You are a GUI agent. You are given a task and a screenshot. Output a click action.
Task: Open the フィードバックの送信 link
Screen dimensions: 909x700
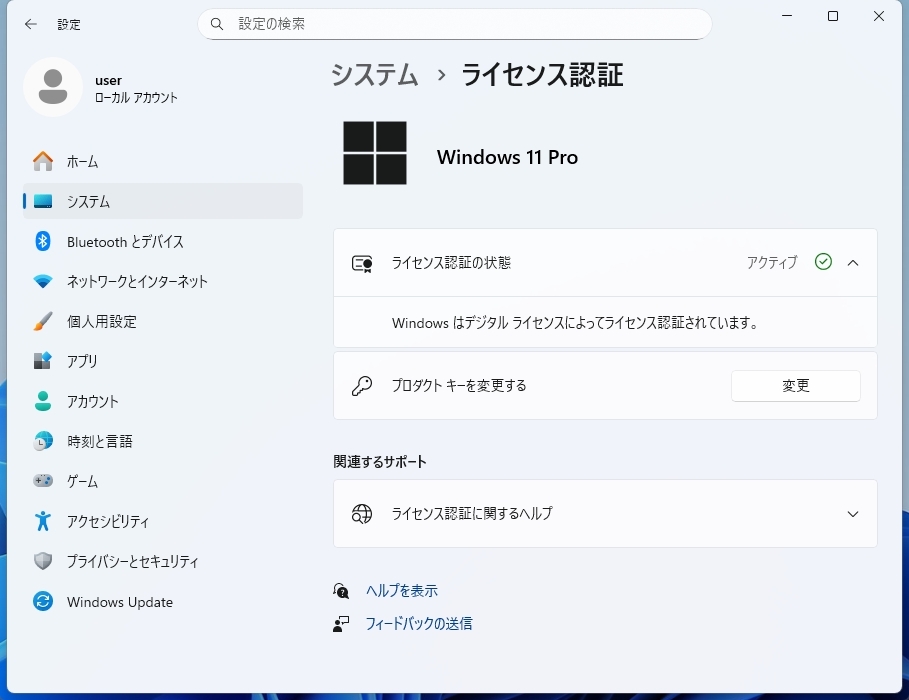tap(419, 624)
